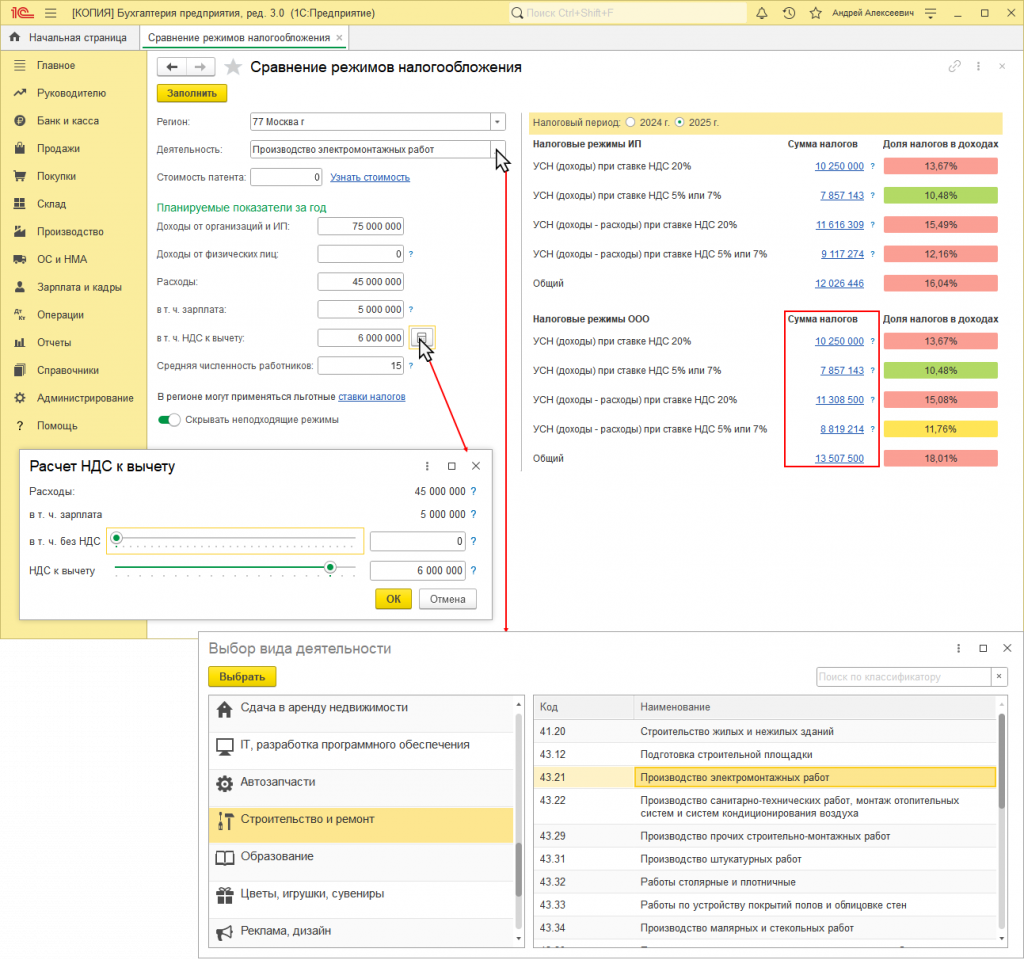Viewport: 1024px width, 960px height.
Task: Click Отмена in the VAT dialog
Action: 447,599
